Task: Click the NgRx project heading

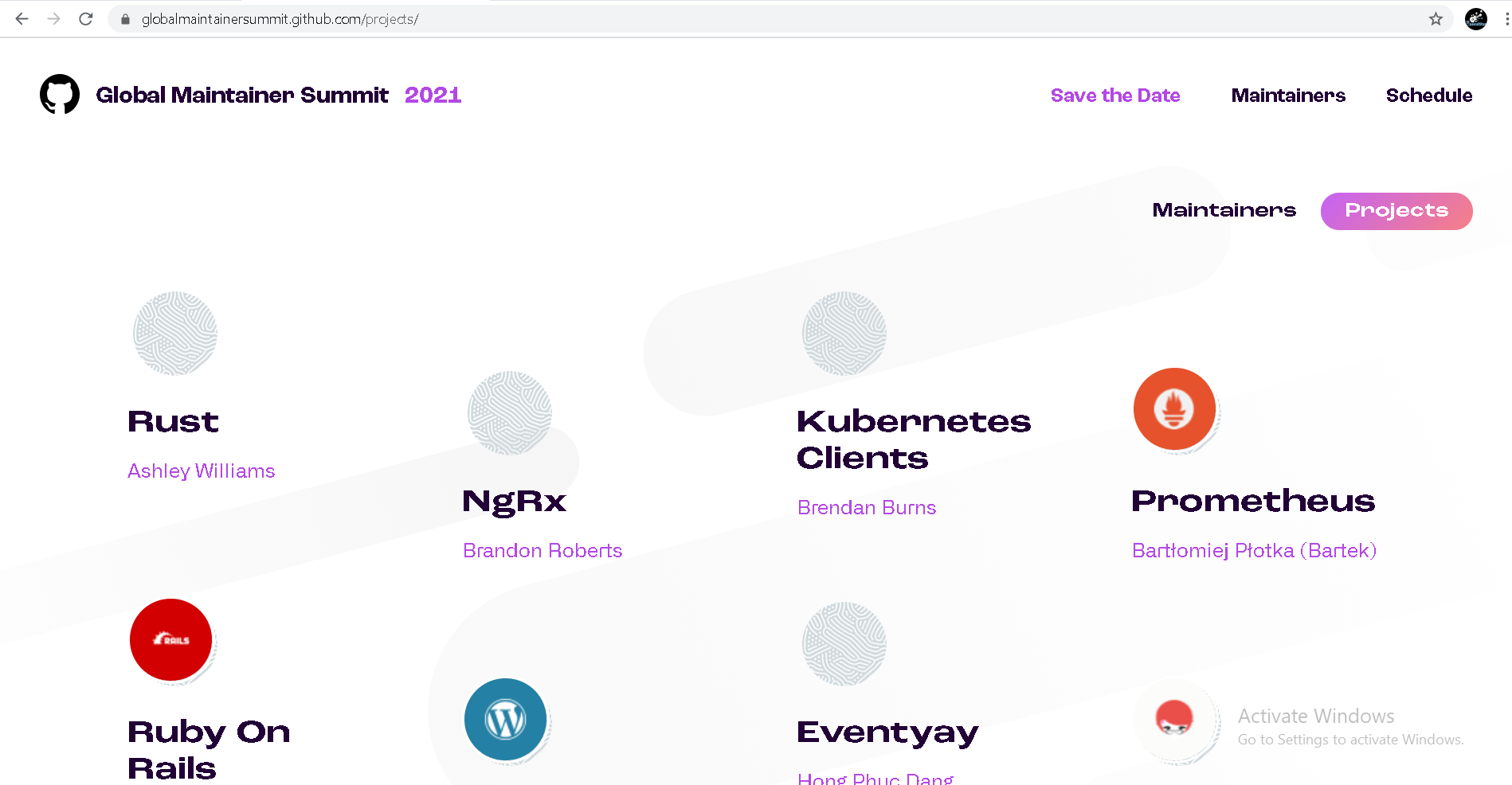Action: (515, 502)
